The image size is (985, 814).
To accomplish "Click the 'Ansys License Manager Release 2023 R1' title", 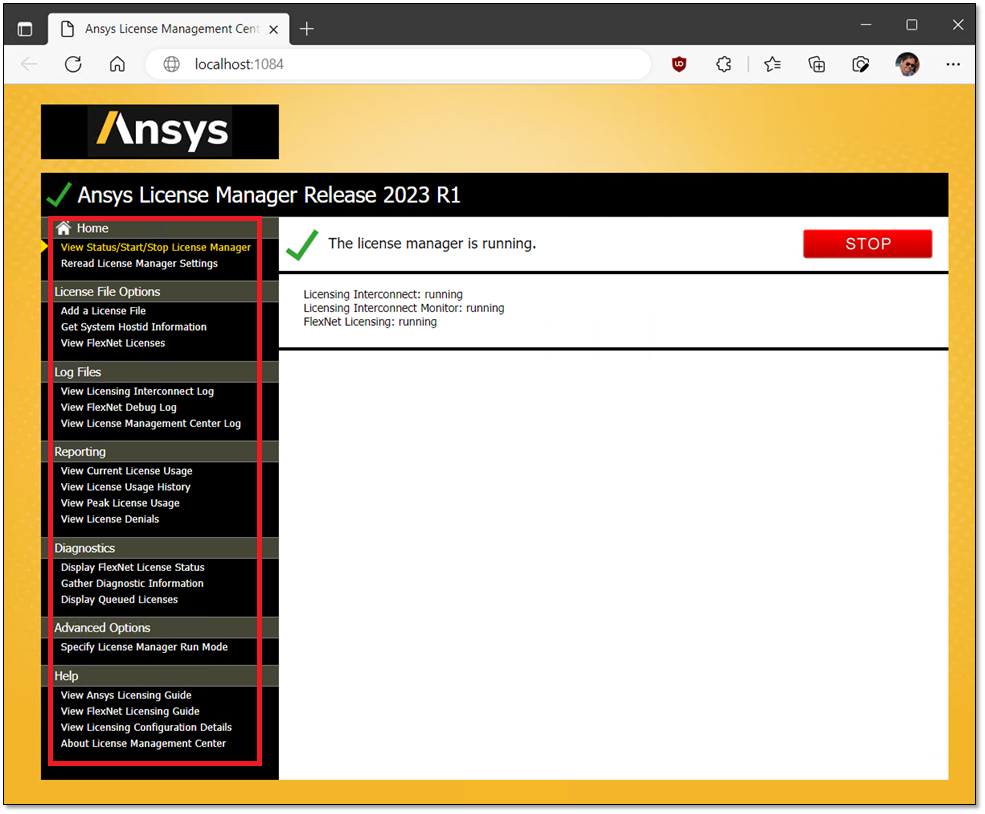I will pyautogui.click(x=269, y=195).
